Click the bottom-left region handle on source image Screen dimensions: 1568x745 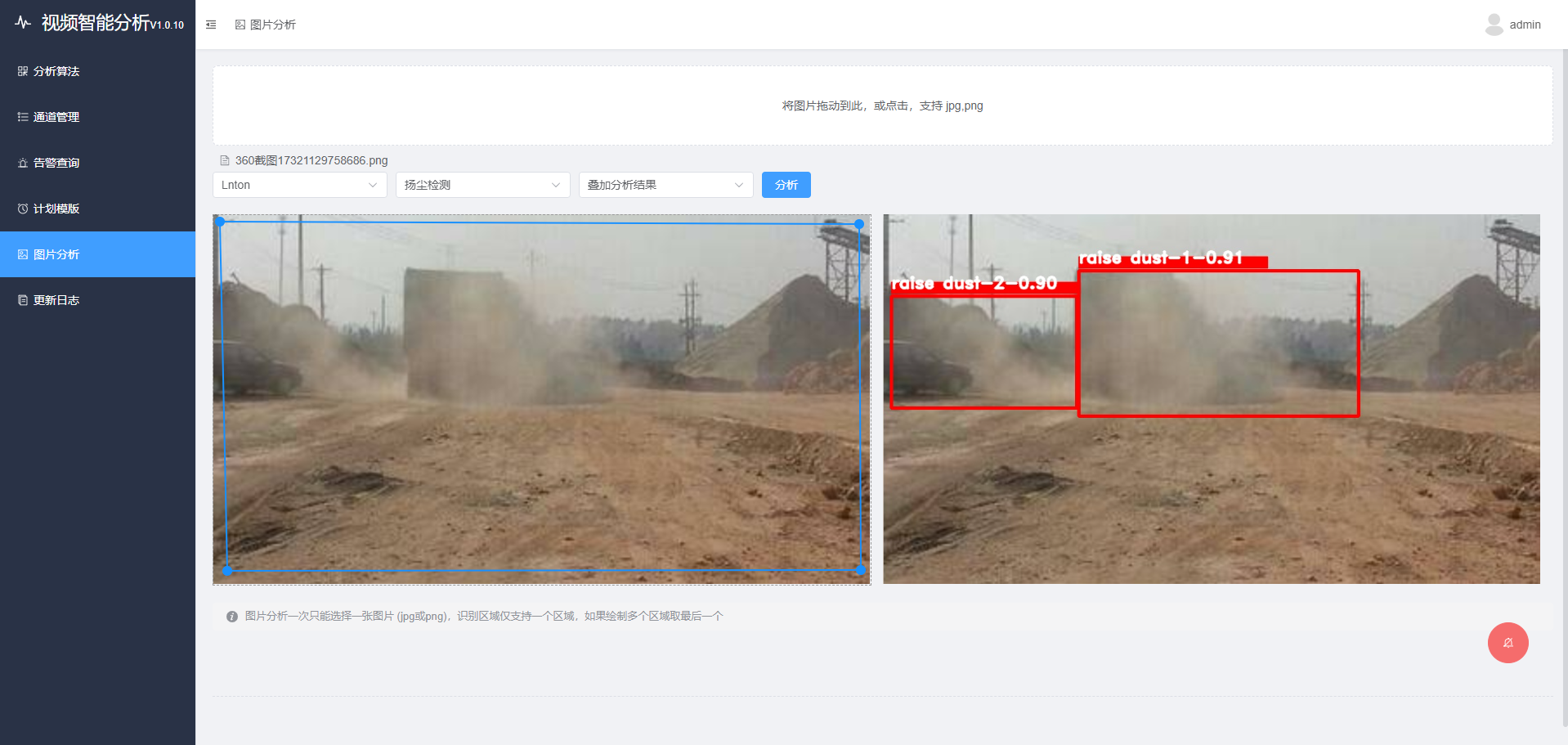point(227,571)
